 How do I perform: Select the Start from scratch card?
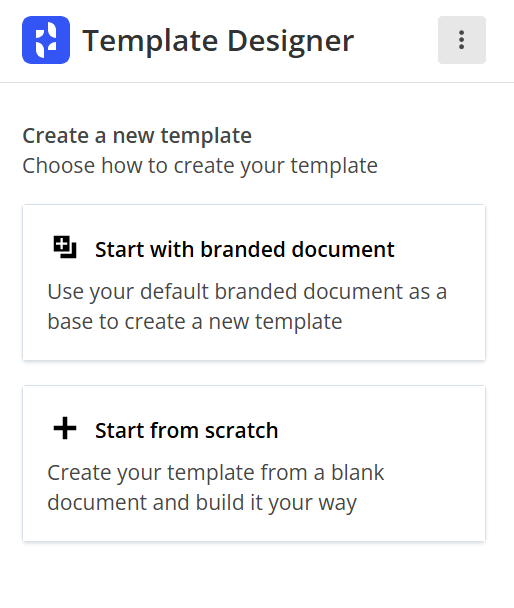click(x=254, y=463)
